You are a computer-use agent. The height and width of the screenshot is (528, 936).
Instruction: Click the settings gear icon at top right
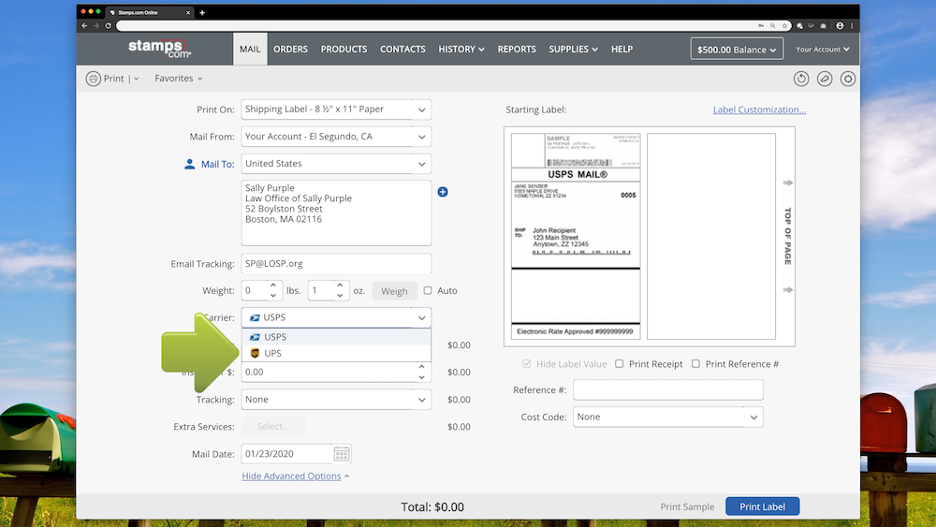pos(848,79)
